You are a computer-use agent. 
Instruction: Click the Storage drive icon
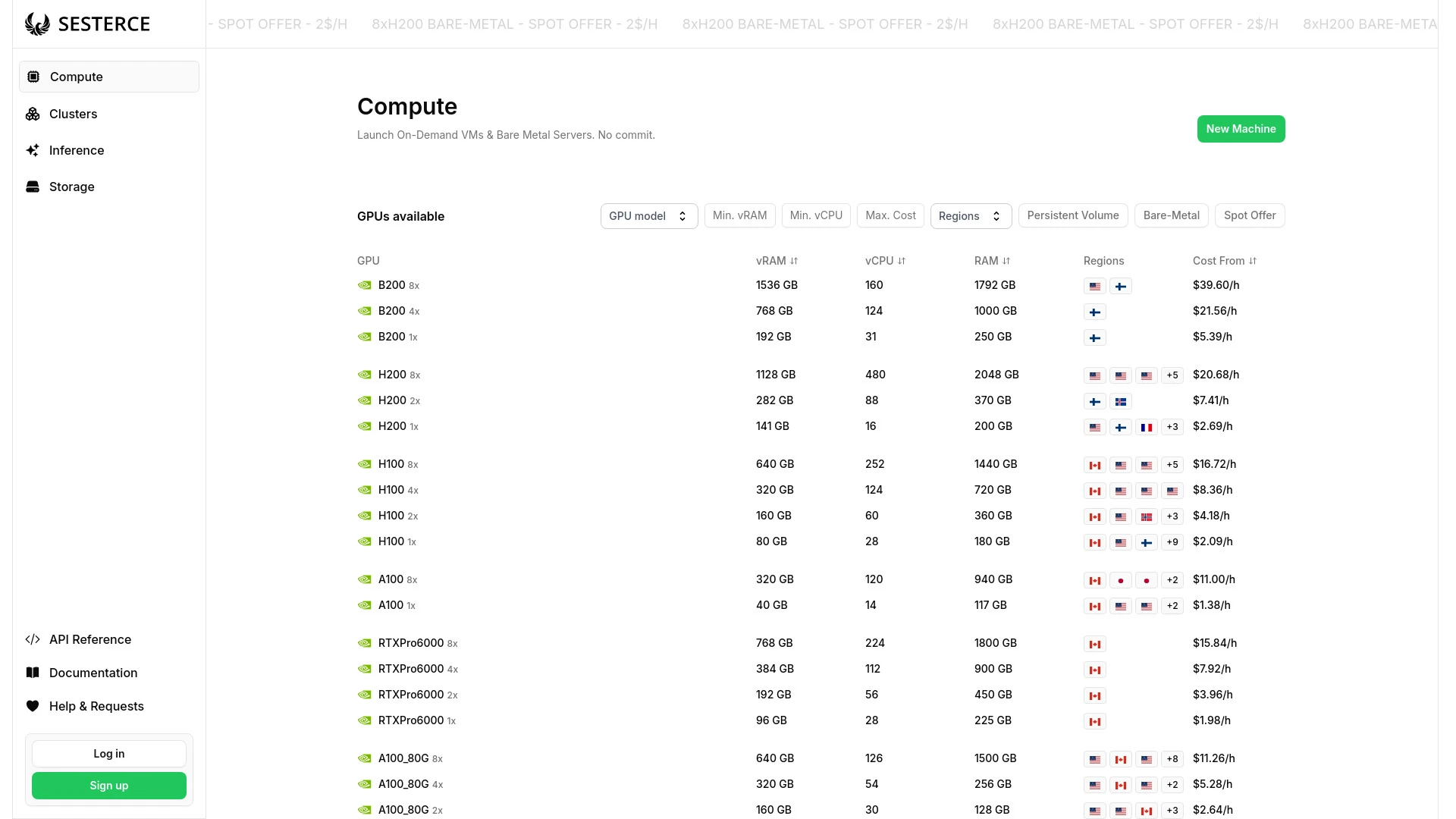coord(33,187)
